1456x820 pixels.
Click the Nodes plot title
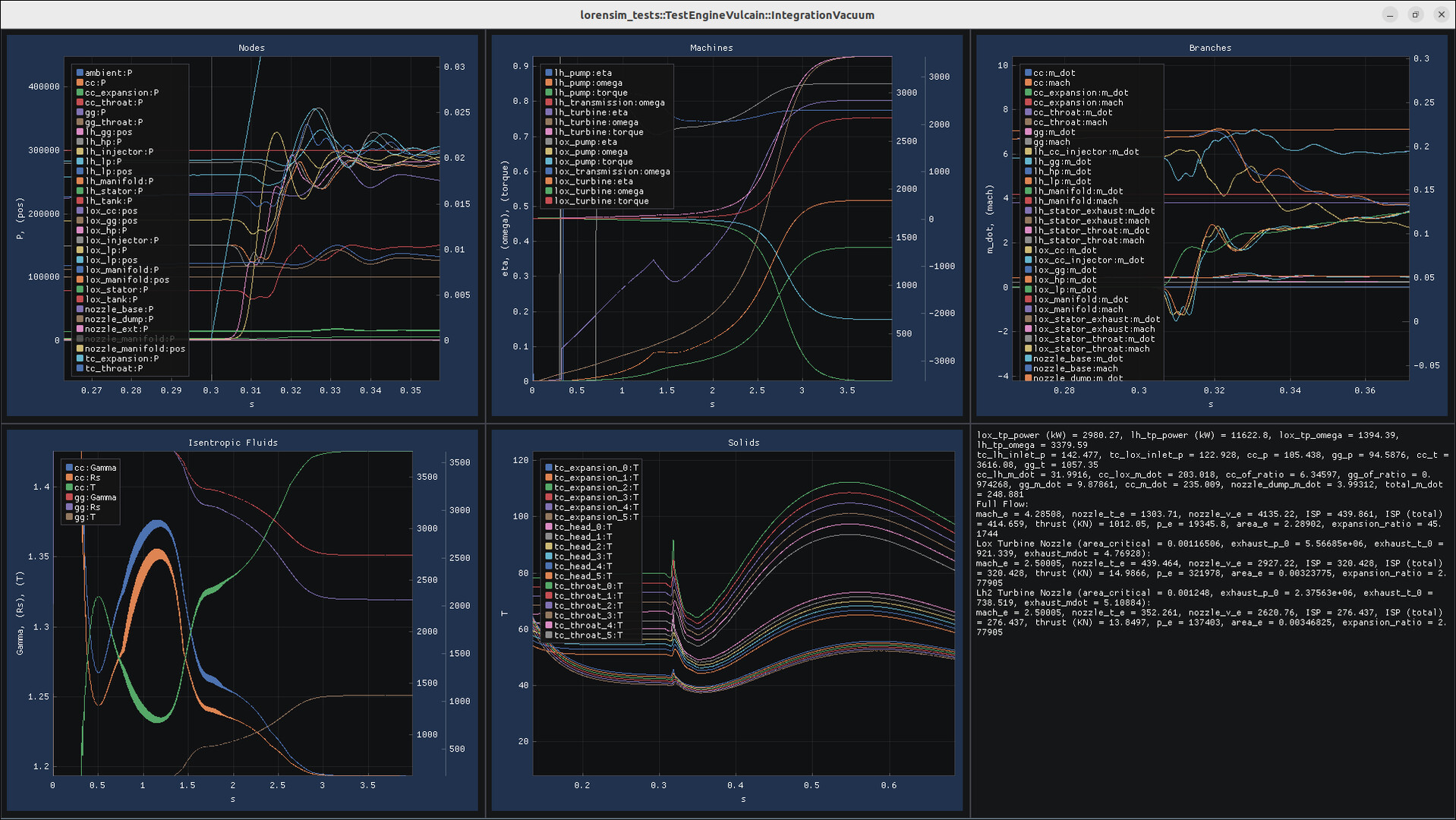(251, 48)
